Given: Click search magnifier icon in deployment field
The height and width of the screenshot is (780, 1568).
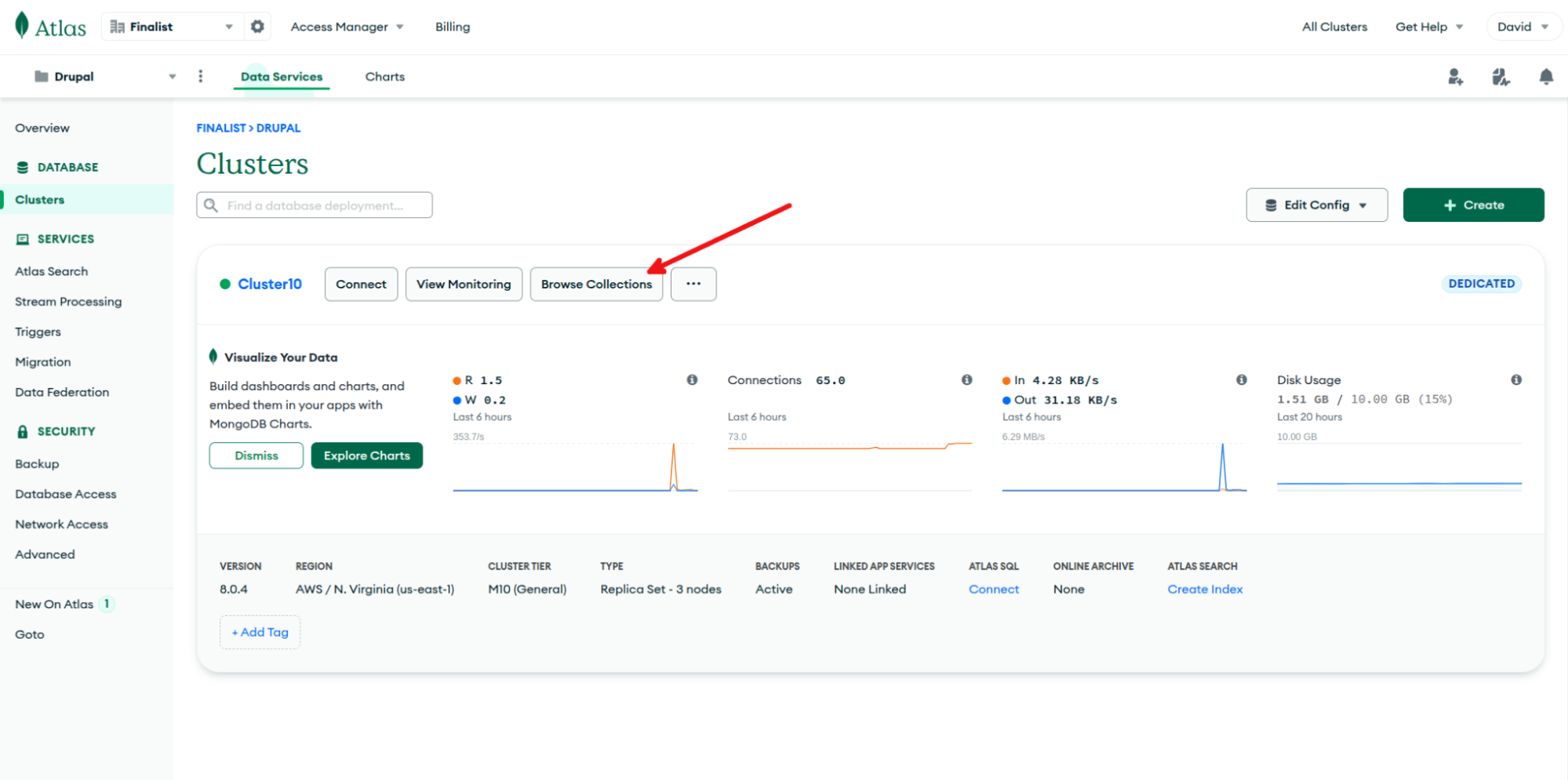Looking at the screenshot, I should pyautogui.click(x=211, y=205).
